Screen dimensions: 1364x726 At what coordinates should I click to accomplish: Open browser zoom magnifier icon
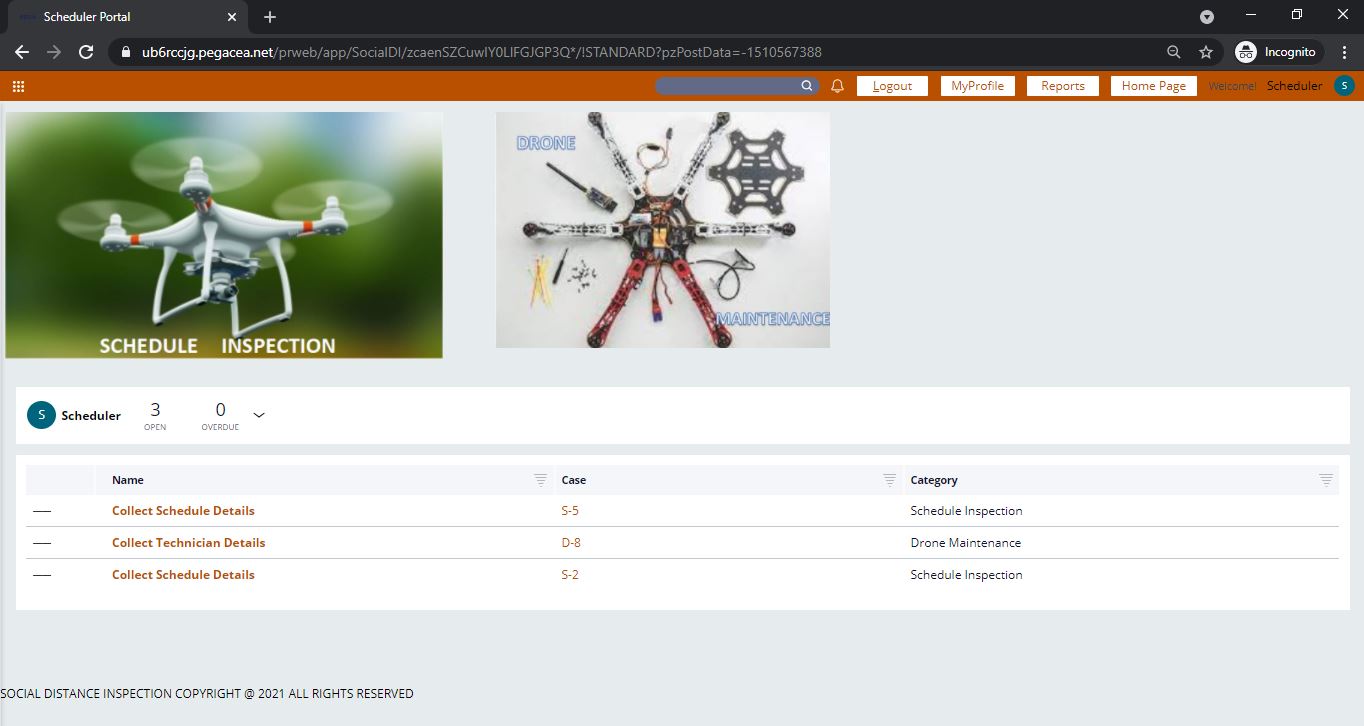(x=1174, y=52)
